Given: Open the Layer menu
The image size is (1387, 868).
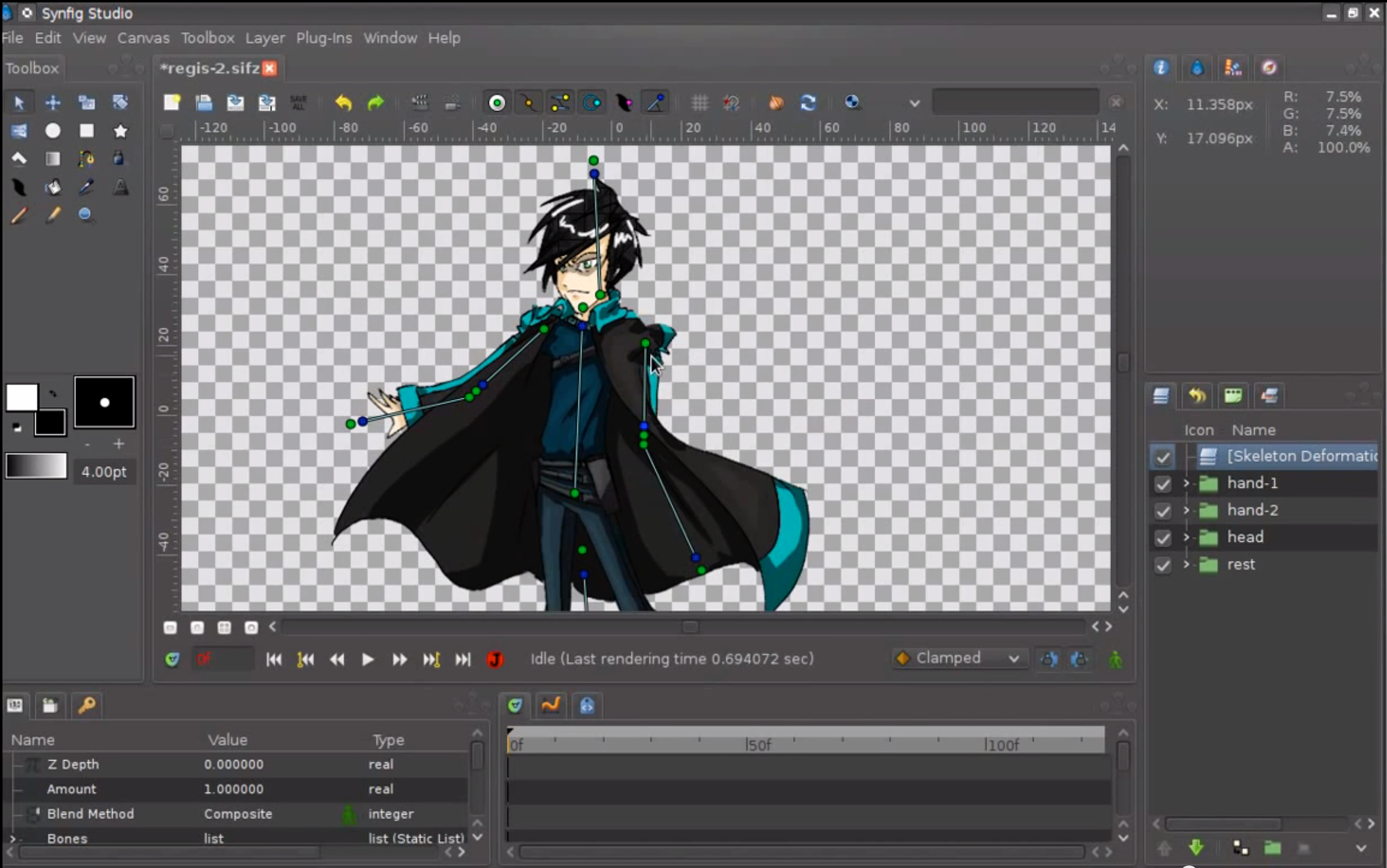Looking at the screenshot, I should (265, 38).
